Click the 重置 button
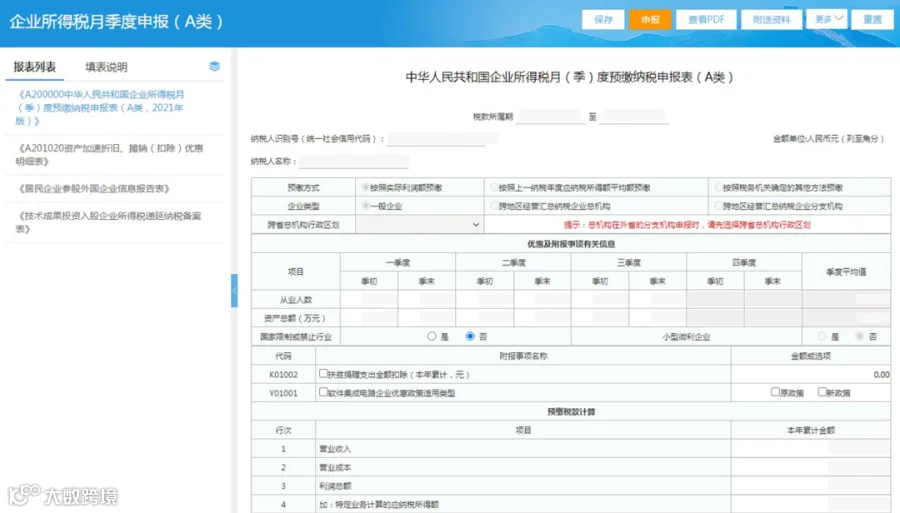 [x=872, y=20]
